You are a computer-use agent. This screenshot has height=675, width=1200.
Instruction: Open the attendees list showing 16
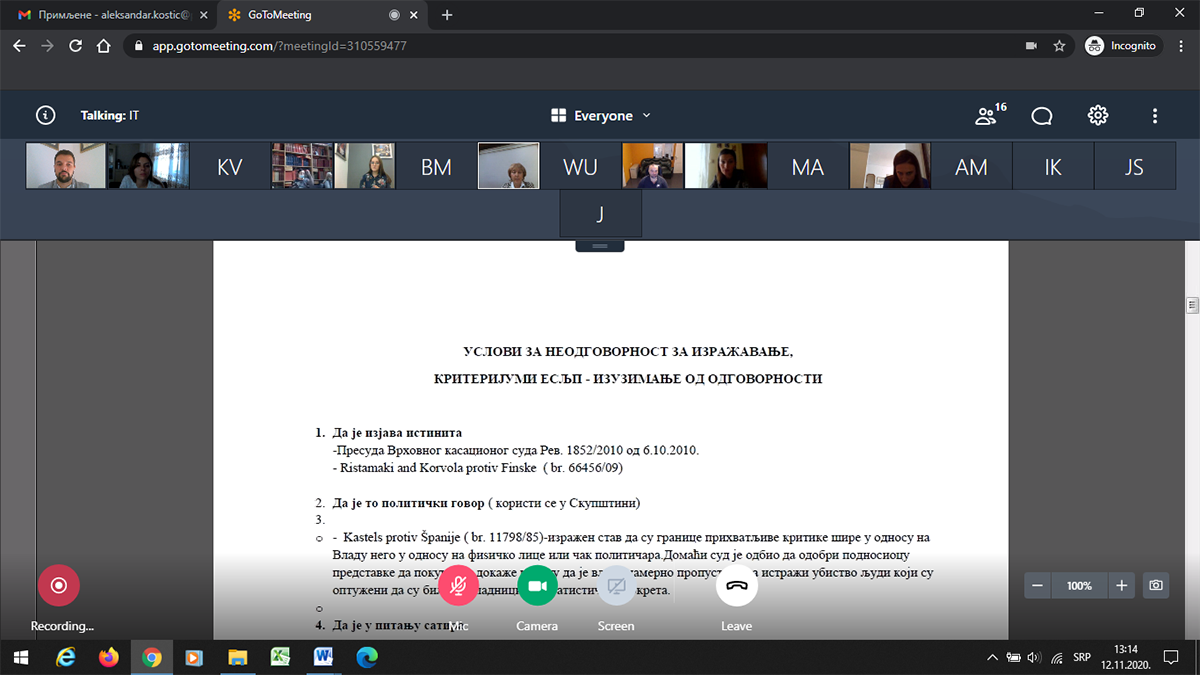[990, 115]
